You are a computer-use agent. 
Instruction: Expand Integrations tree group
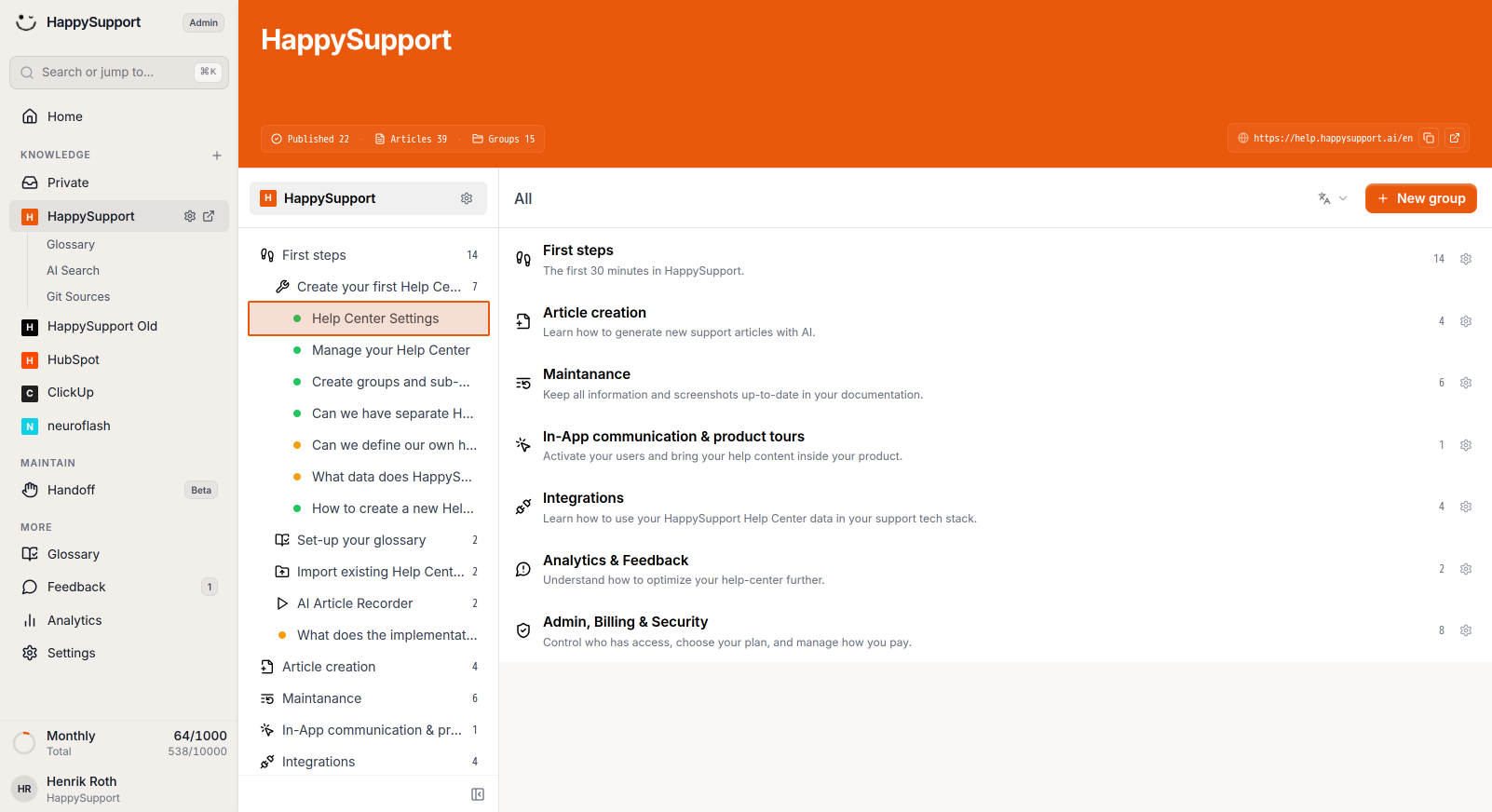pos(369,762)
